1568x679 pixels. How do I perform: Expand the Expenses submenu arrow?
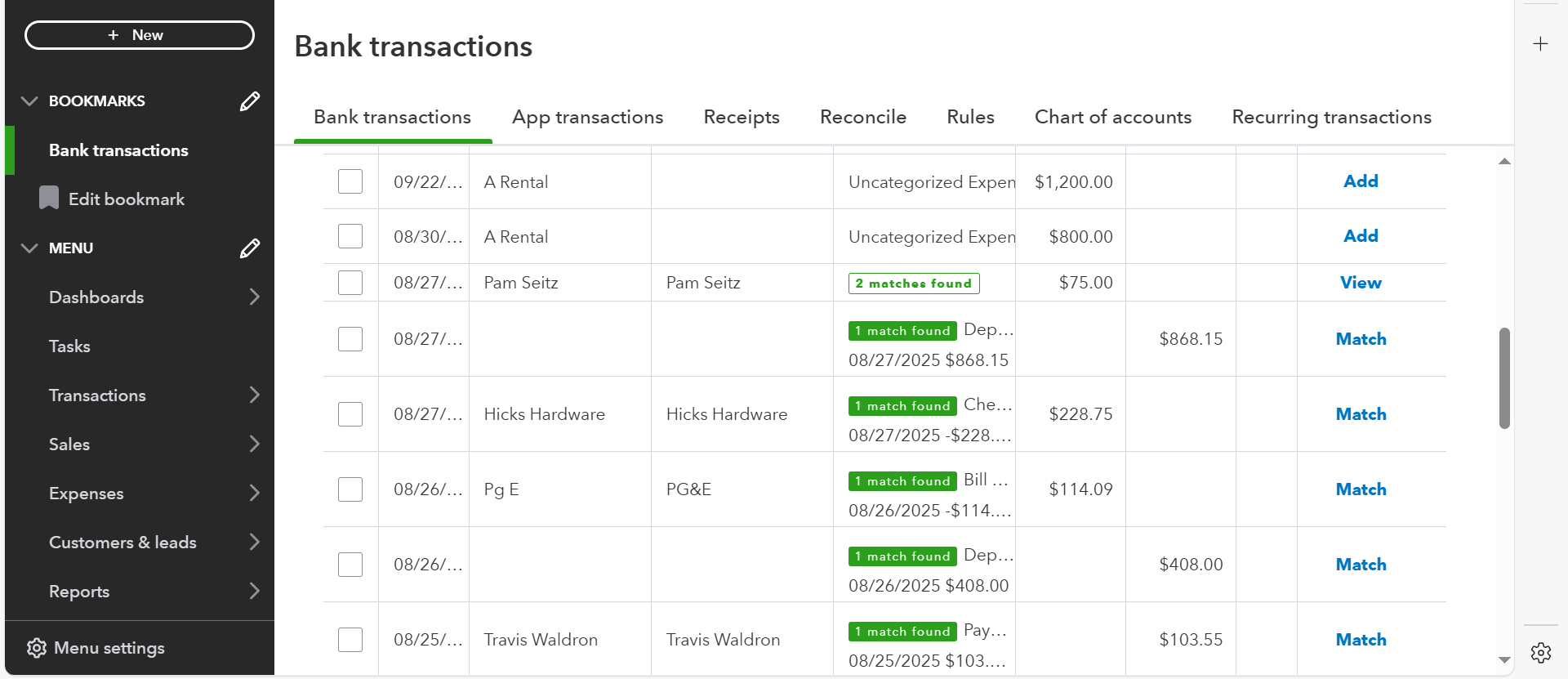tap(254, 493)
